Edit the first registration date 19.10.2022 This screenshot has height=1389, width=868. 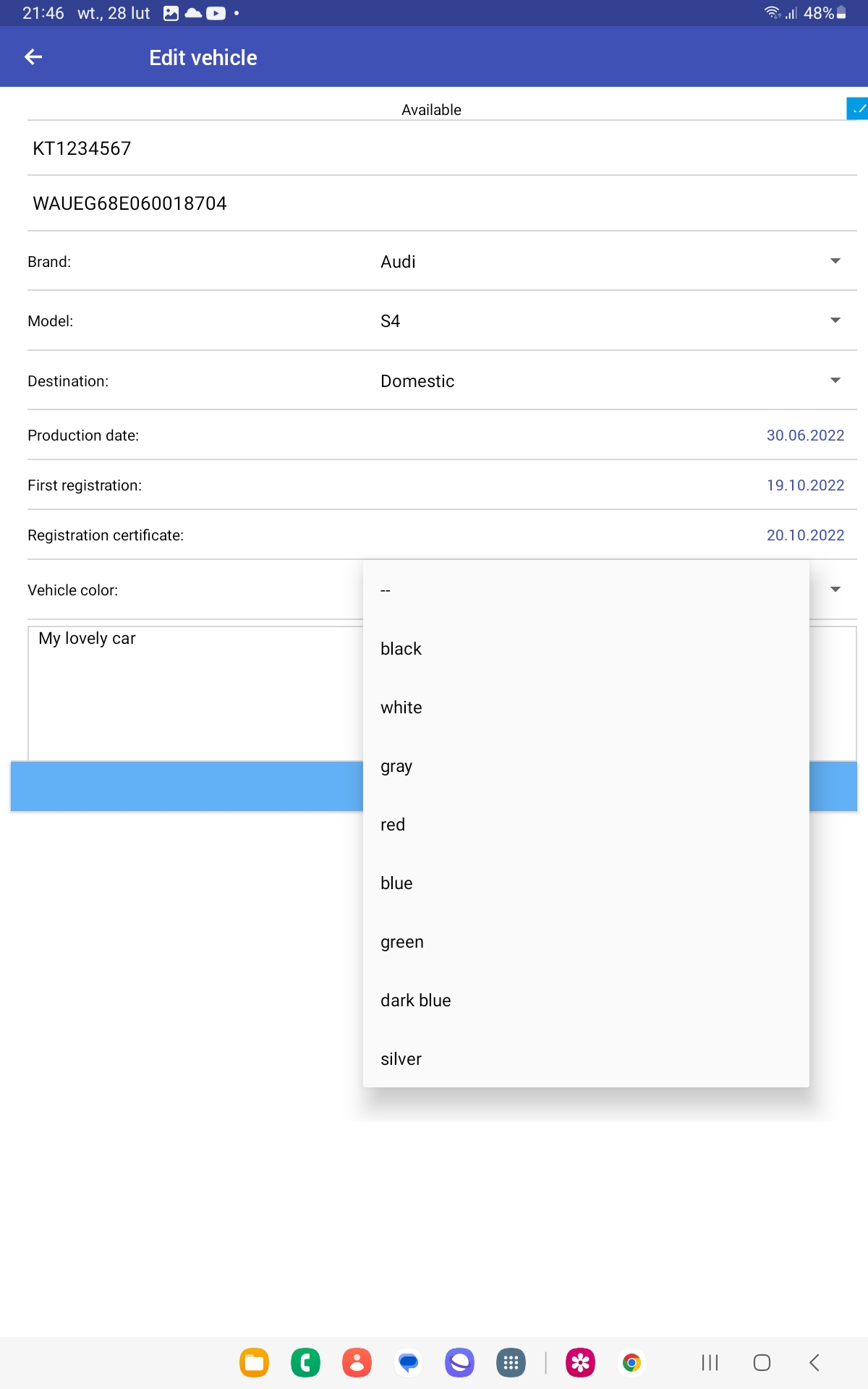click(x=805, y=485)
